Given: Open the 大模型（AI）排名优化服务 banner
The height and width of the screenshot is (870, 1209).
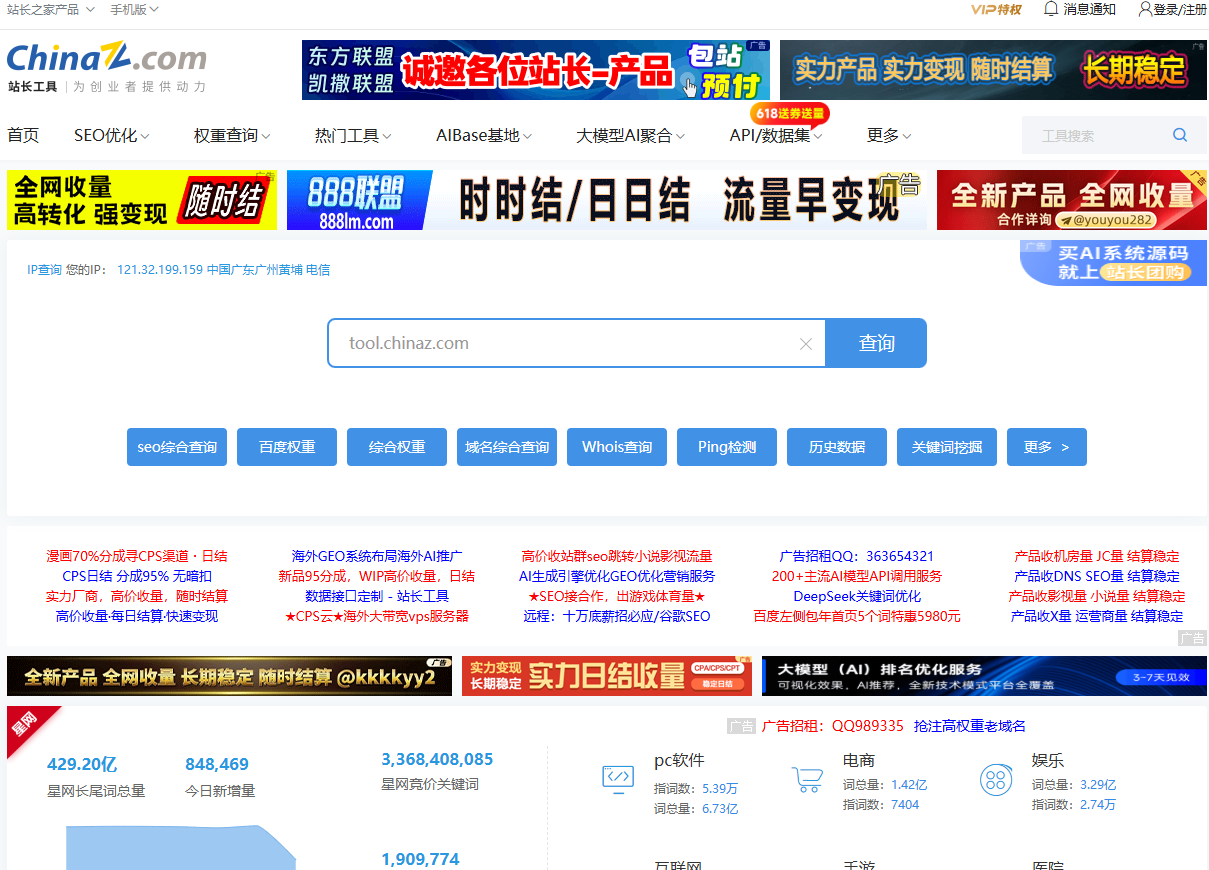Looking at the screenshot, I should [x=984, y=676].
